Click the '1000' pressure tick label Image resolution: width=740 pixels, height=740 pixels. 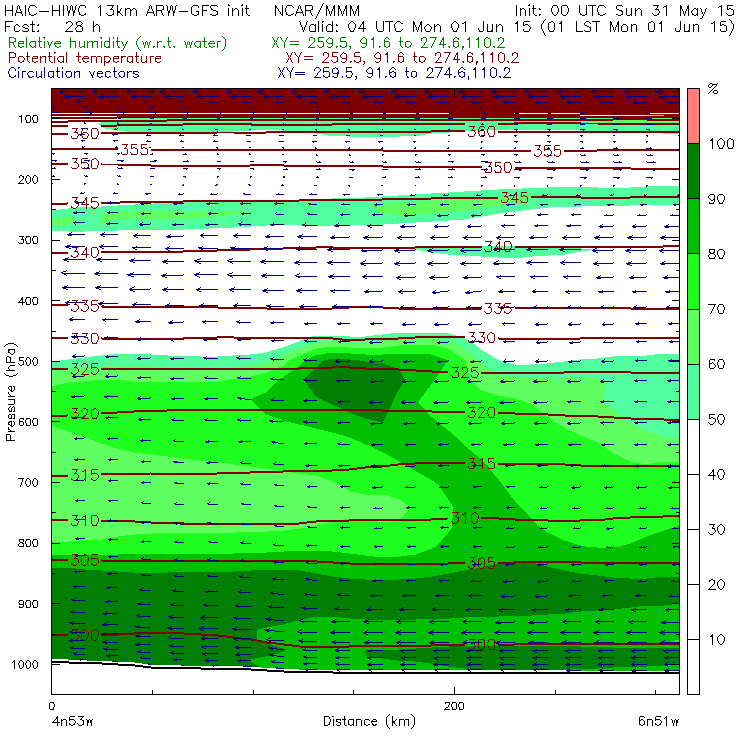click(24, 664)
